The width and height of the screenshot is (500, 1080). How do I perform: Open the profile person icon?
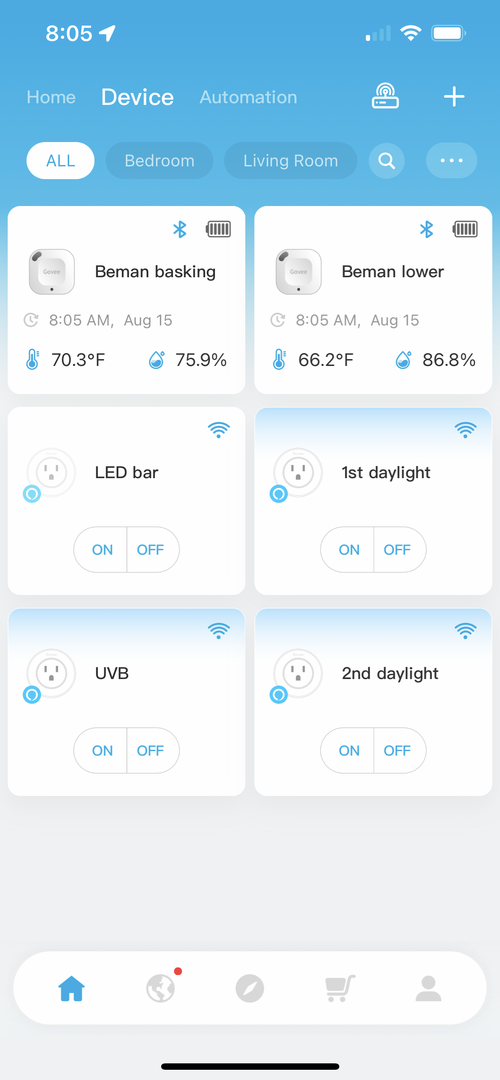point(428,989)
